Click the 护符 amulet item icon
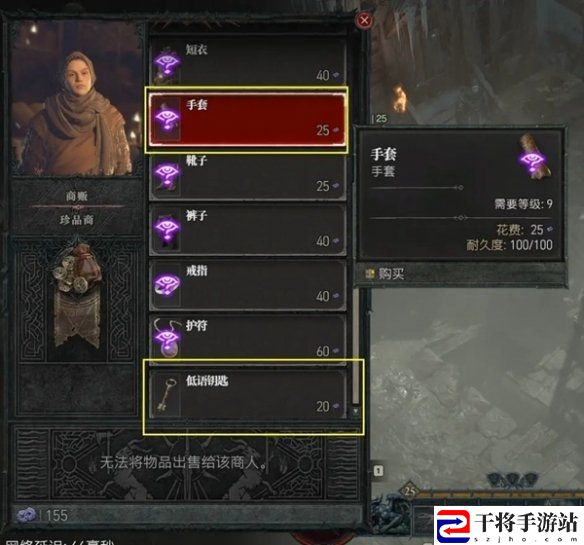Screen dimensions: 584x545 167,339
